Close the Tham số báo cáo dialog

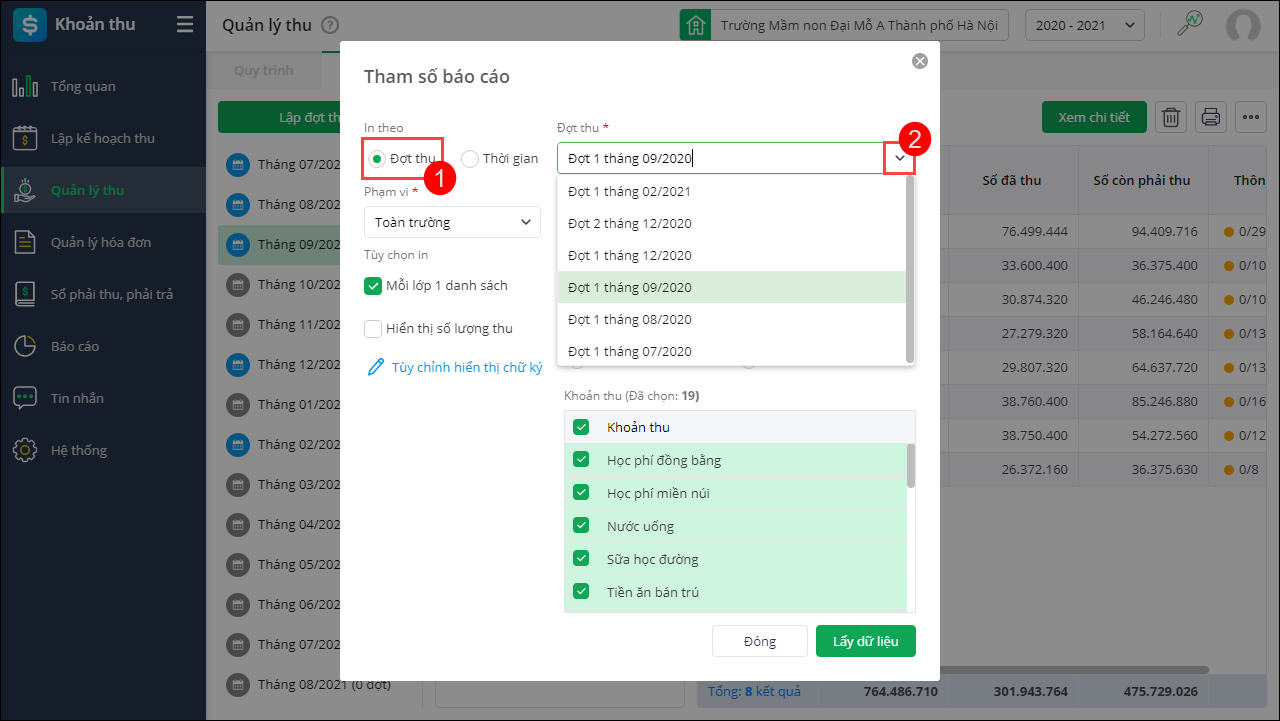tap(920, 61)
